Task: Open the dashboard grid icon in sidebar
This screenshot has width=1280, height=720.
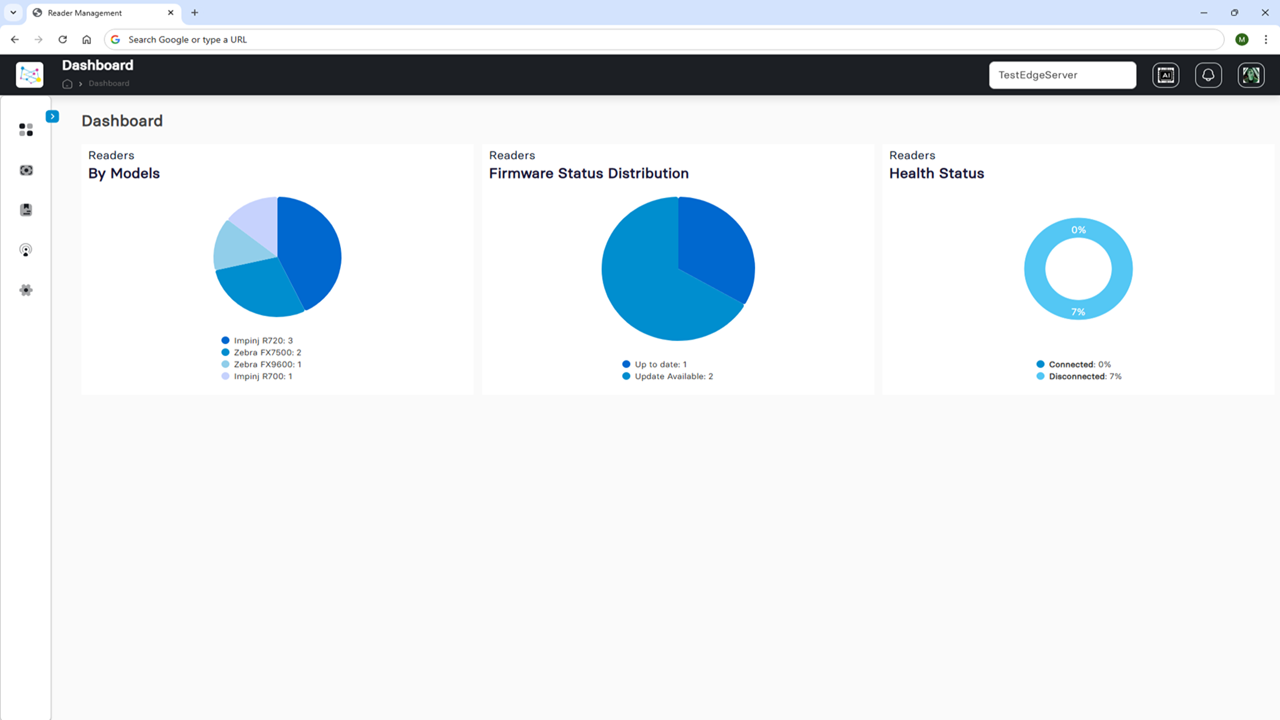Action: pyautogui.click(x=26, y=130)
